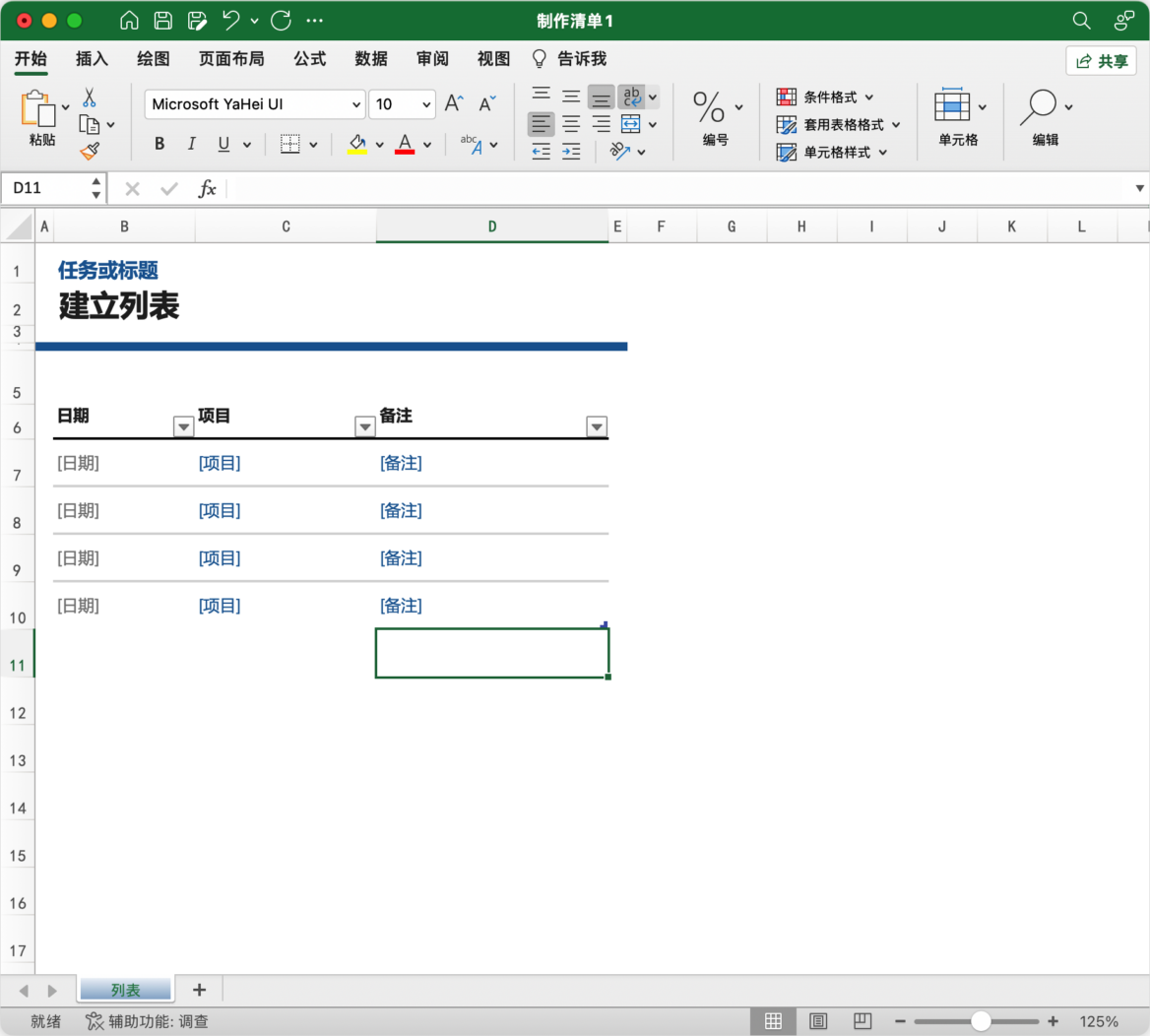Toggle bold formatting
Viewport: 1150px width, 1036px height.
pyautogui.click(x=160, y=144)
